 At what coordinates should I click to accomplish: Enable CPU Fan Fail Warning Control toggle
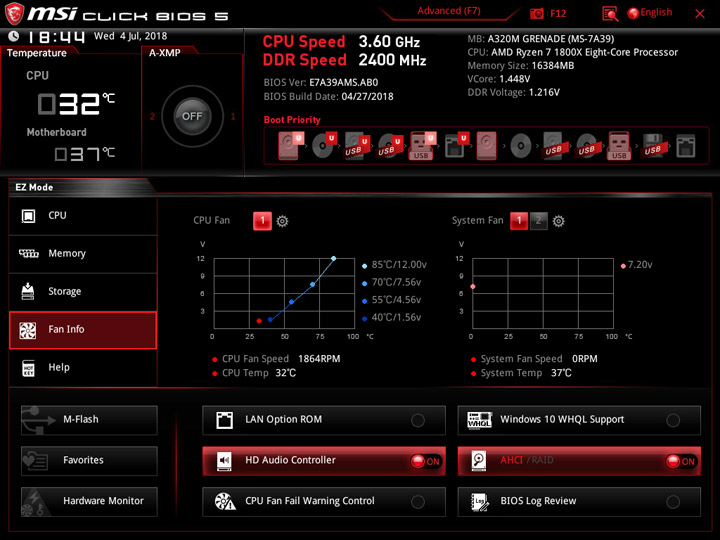[418, 502]
